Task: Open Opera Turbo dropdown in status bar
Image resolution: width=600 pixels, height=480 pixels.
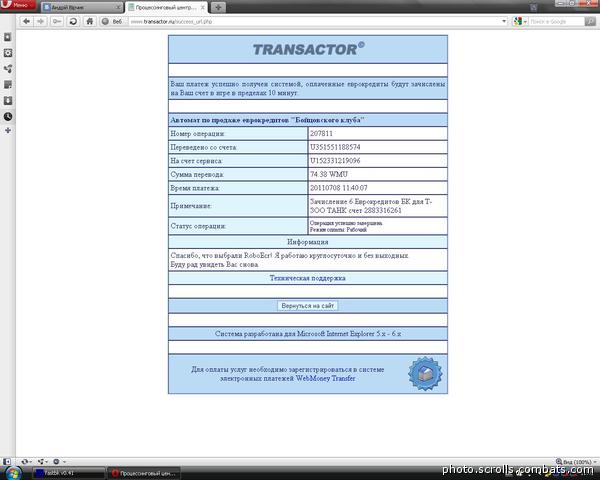Action: (59, 462)
